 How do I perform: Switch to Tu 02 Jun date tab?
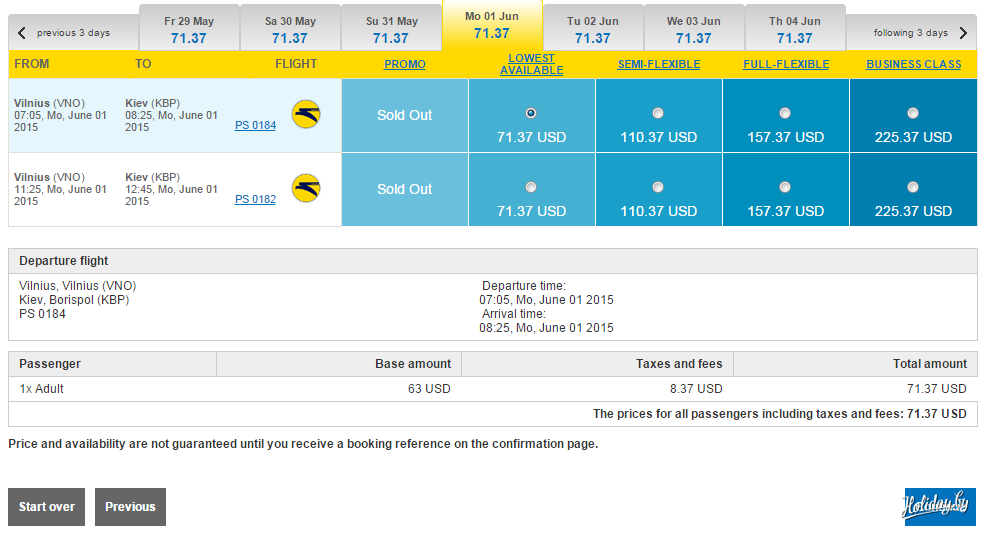[x=593, y=30]
